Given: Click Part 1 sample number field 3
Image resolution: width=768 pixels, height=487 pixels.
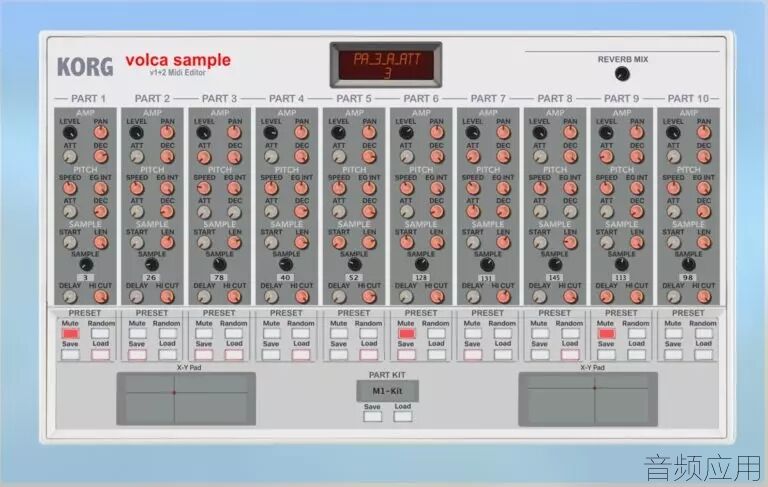Looking at the screenshot, I should click(x=86, y=278).
